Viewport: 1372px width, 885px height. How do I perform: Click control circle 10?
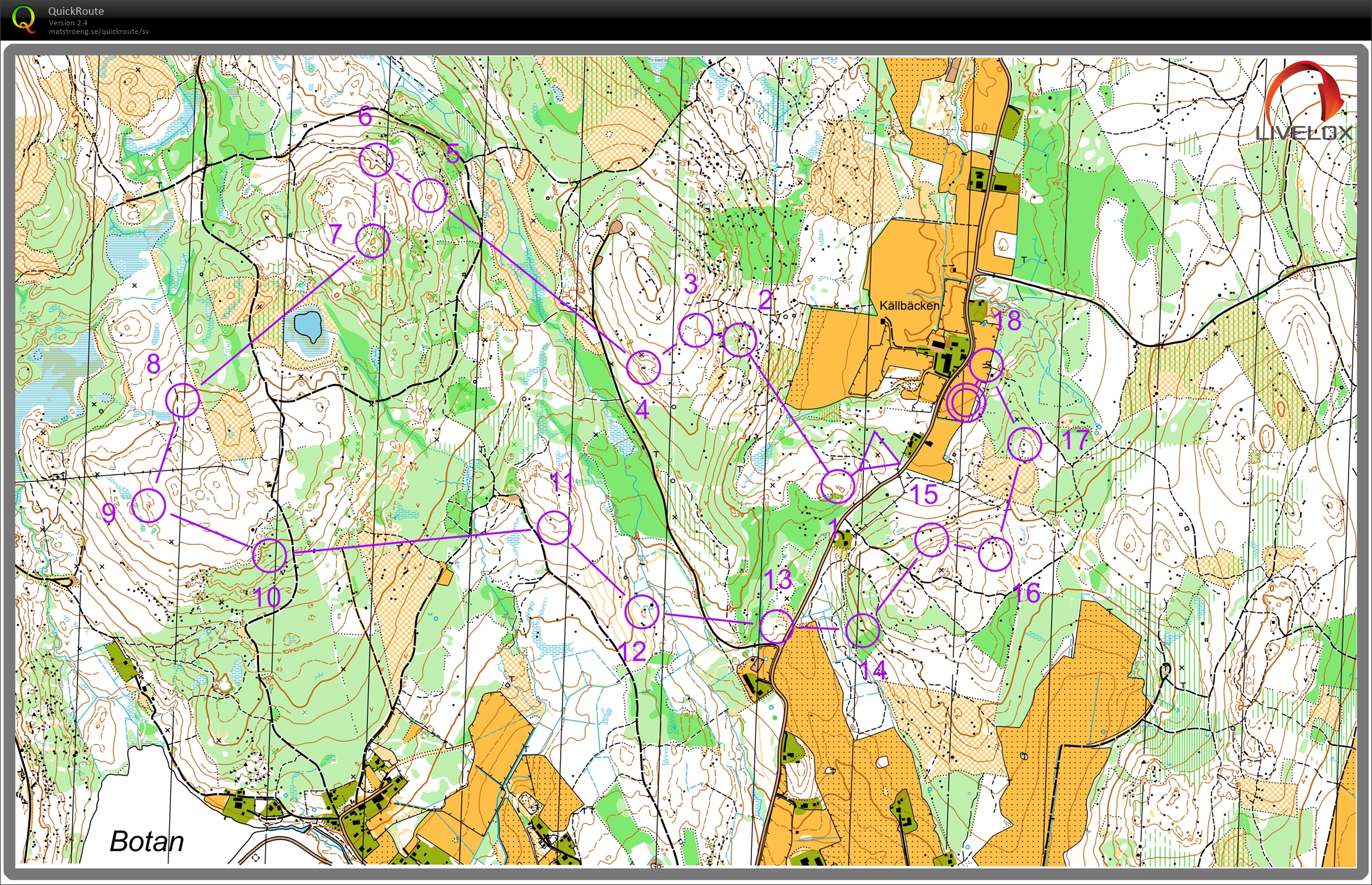click(270, 555)
